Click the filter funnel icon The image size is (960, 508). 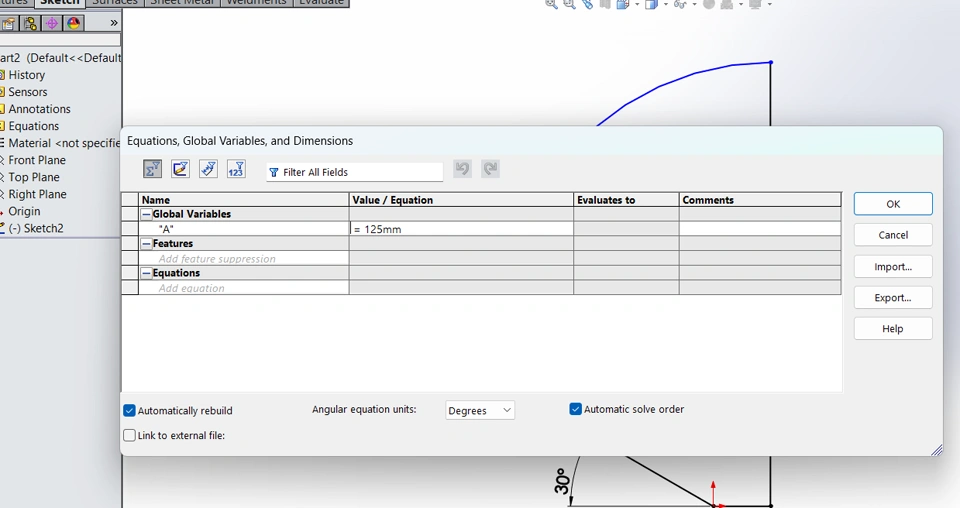pos(274,173)
